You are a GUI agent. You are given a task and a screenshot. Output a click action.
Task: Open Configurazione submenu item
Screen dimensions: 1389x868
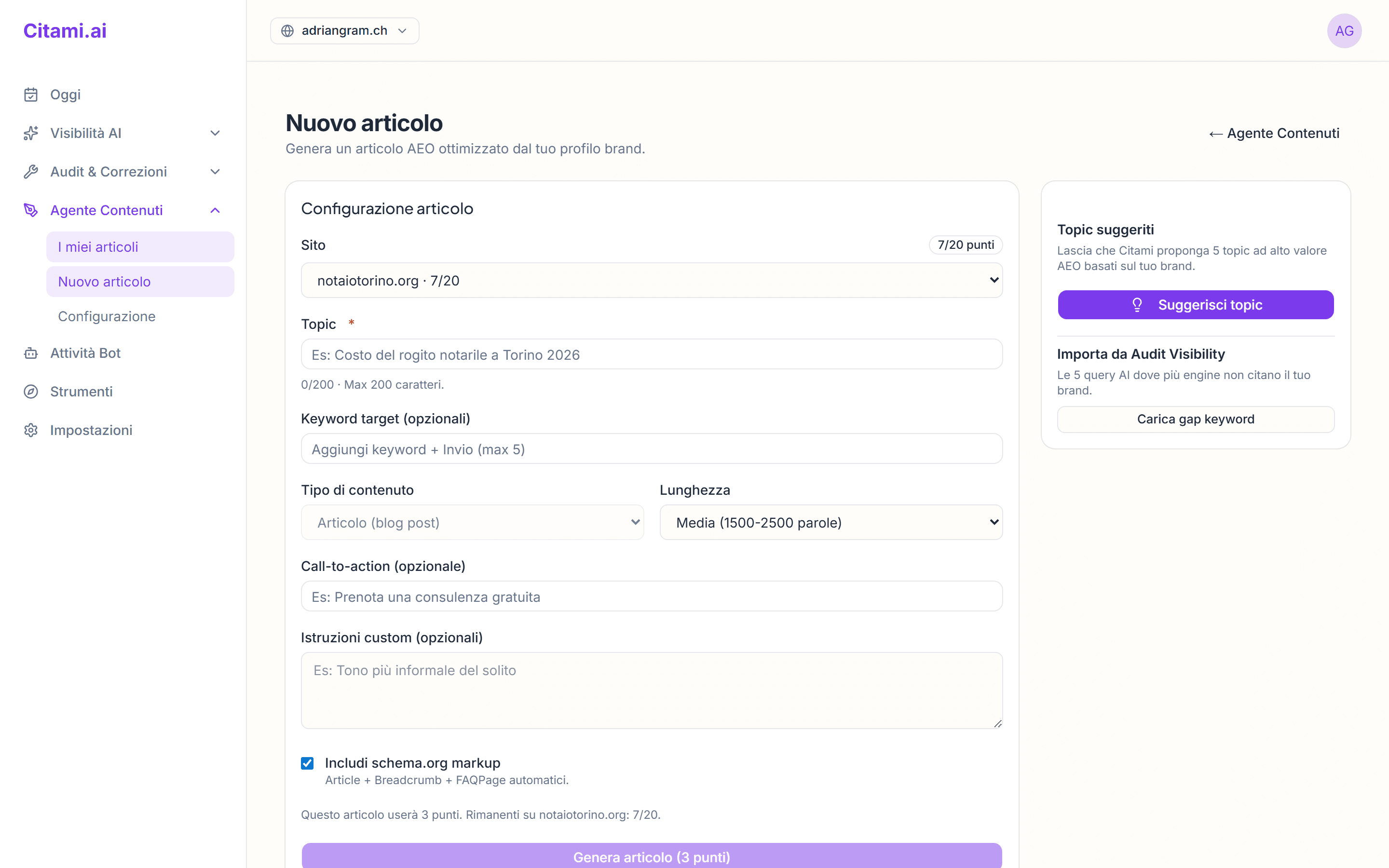click(x=140, y=316)
